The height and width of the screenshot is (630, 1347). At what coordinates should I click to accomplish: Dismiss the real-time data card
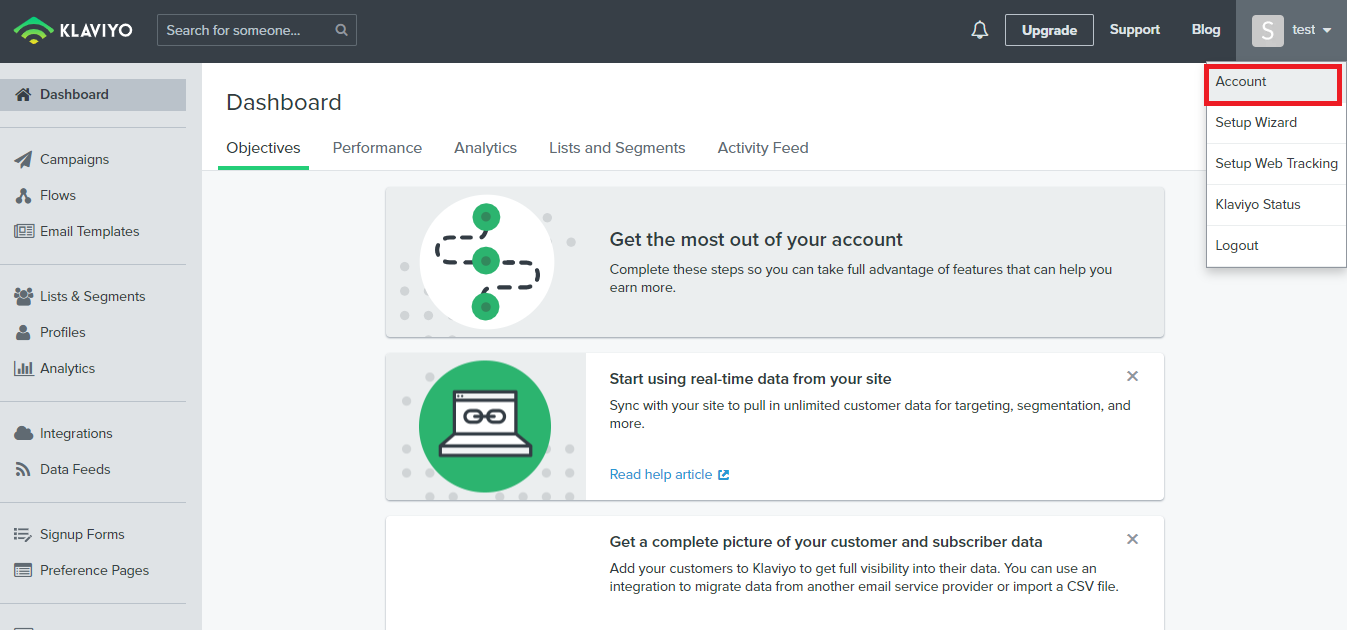click(x=1132, y=376)
